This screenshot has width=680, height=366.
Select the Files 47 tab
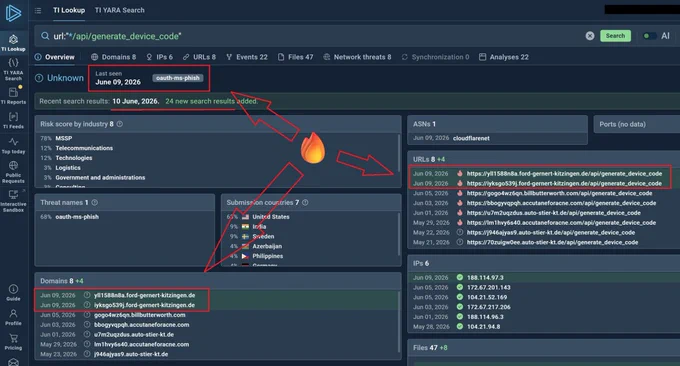coord(295,57)
